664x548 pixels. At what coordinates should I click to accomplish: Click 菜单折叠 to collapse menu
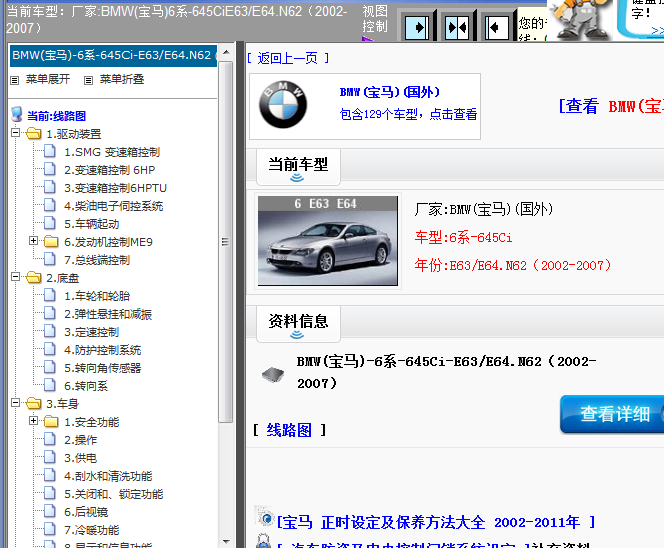[122, 79]
